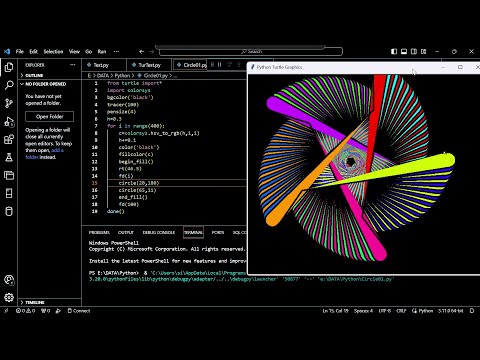Open the Extensions view

coord(9,139)
